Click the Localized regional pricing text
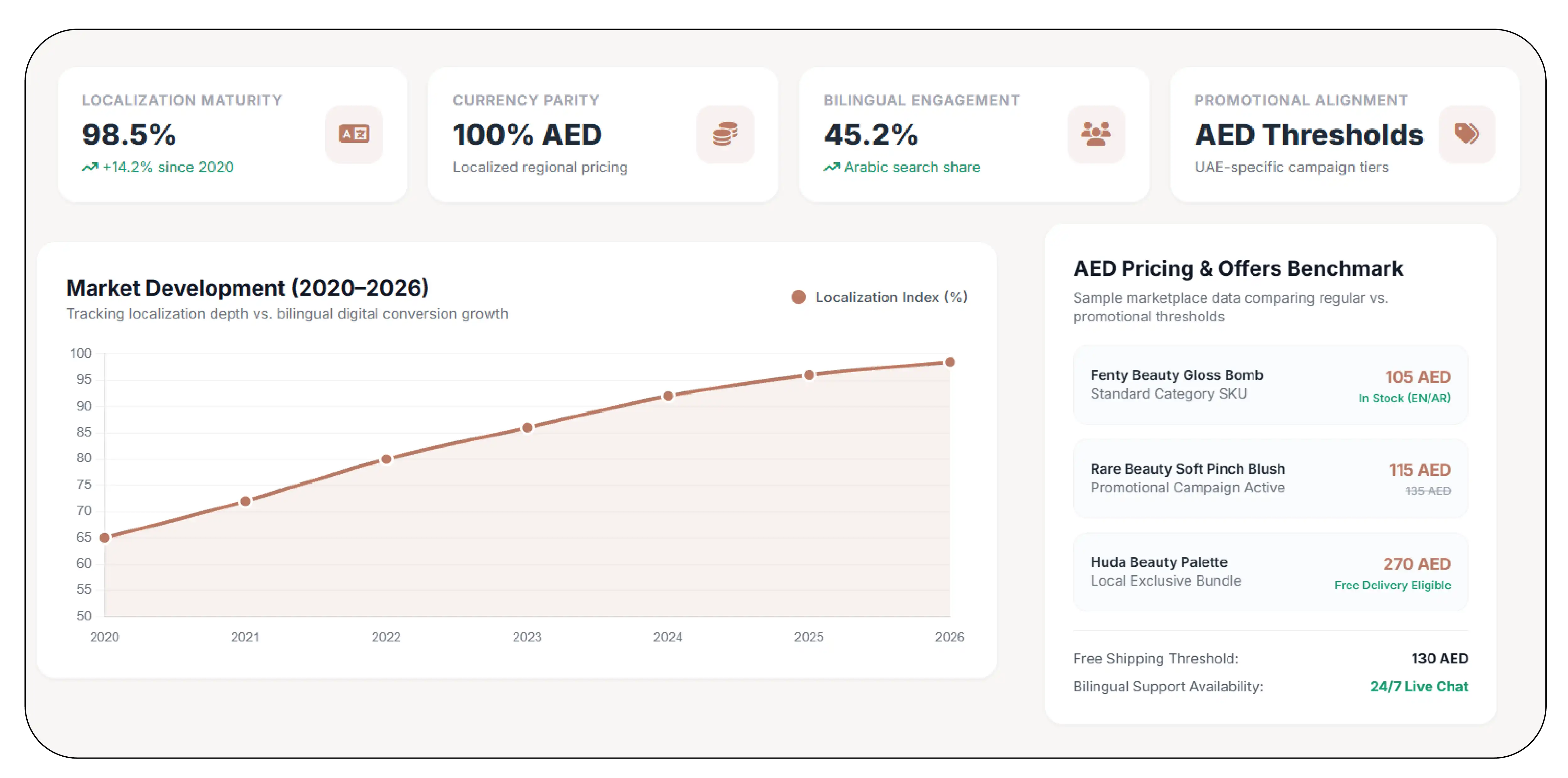This screenshot has width=1568, height=778. [540, 168]
